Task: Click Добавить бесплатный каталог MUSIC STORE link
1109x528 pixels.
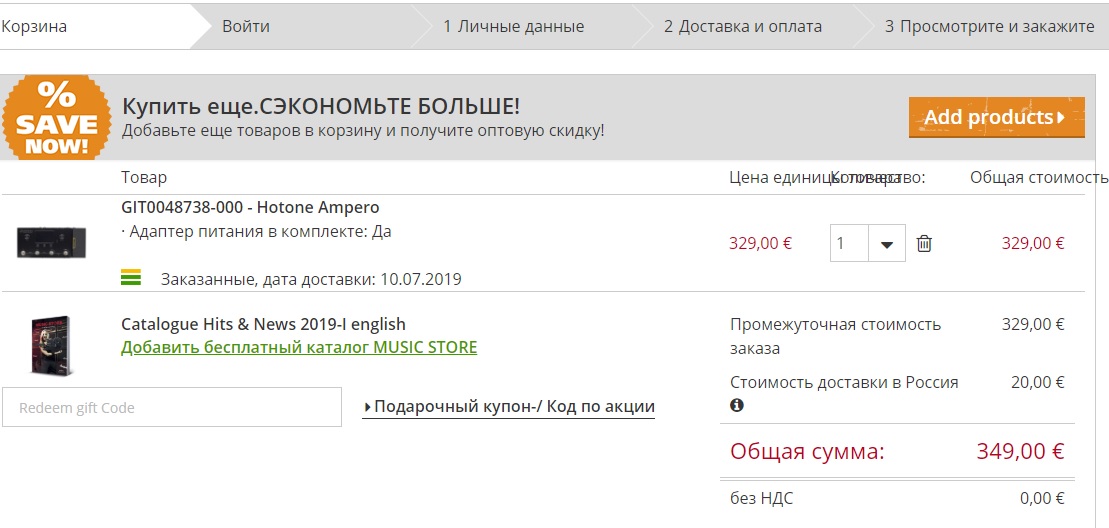Action: tap(299, 348)
